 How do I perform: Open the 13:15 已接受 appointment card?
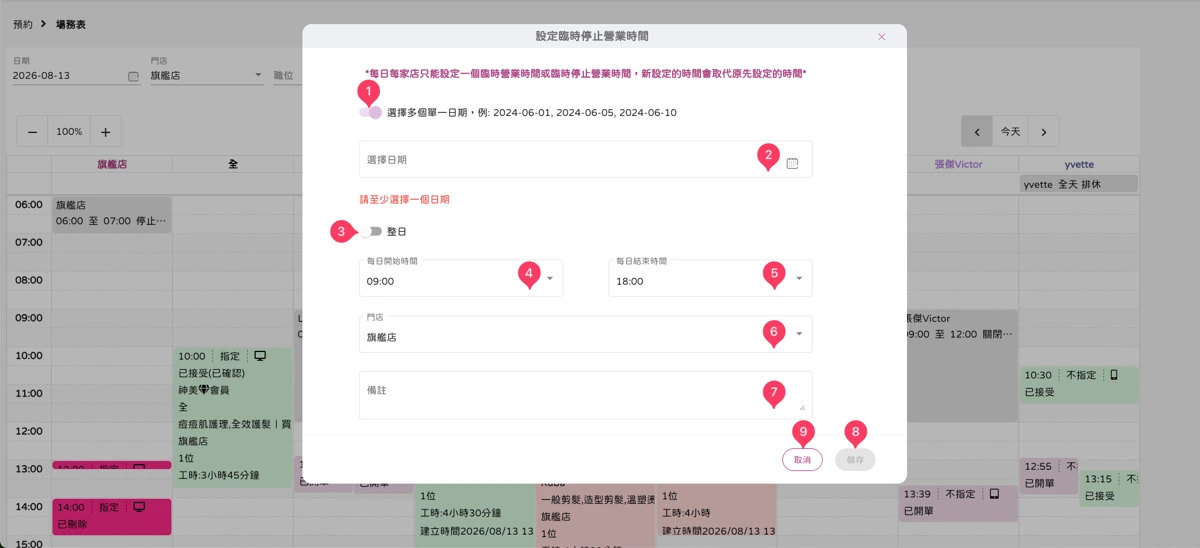click(x=1109, y=488)
